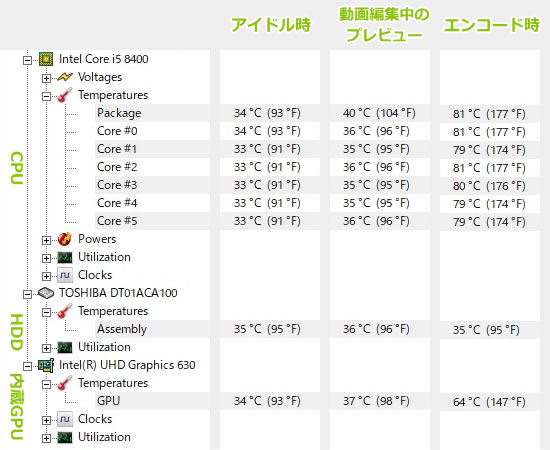Collapse the Intel Core i5 8400 node
Screen dimensions: 550x450
(27, 60)
